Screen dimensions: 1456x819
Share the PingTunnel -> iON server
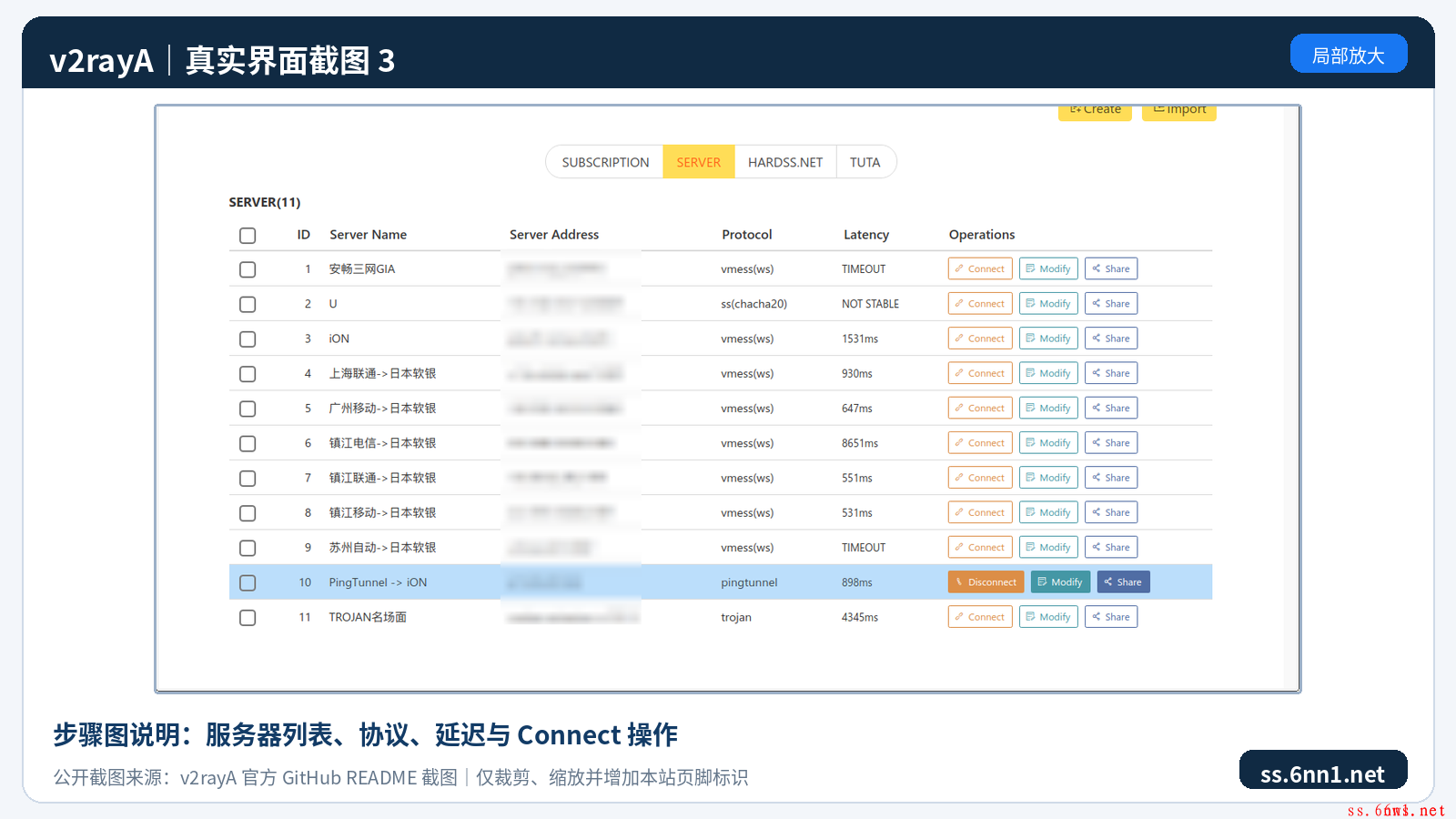tap(1123, 582)
